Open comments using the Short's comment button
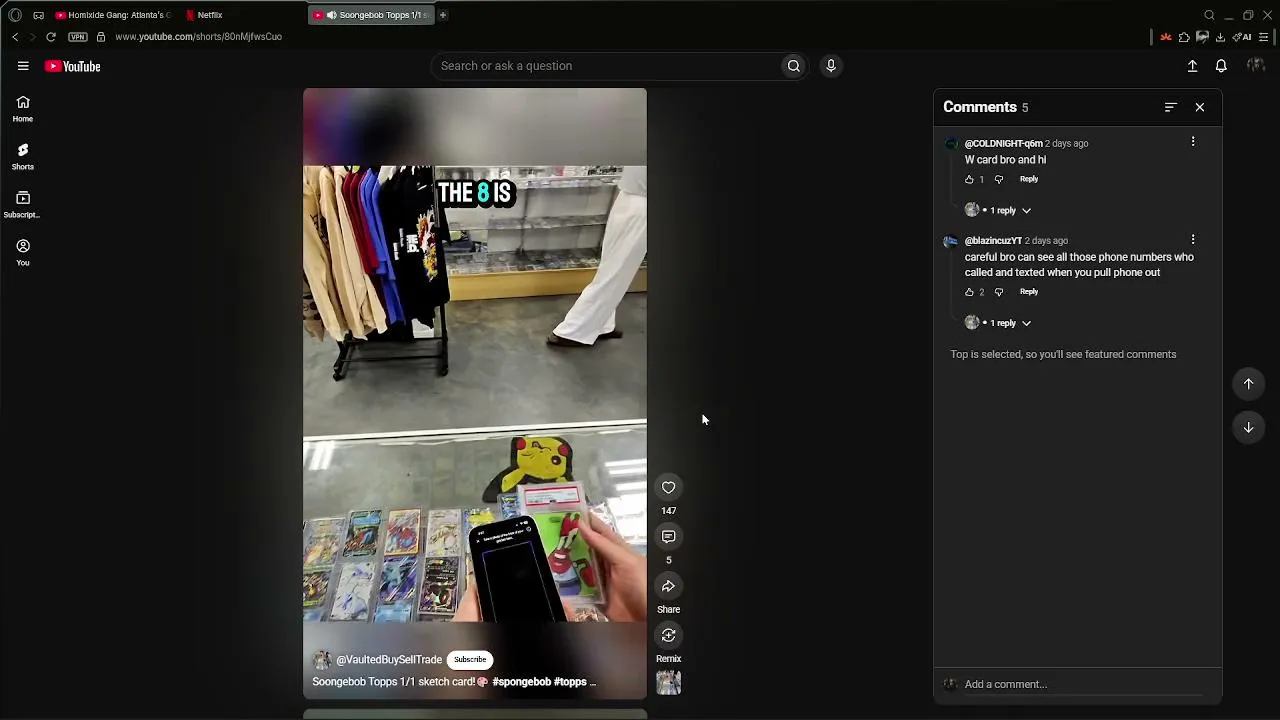Image resolution: width=1280 pixels, height=720 pixels. [668, 537]
